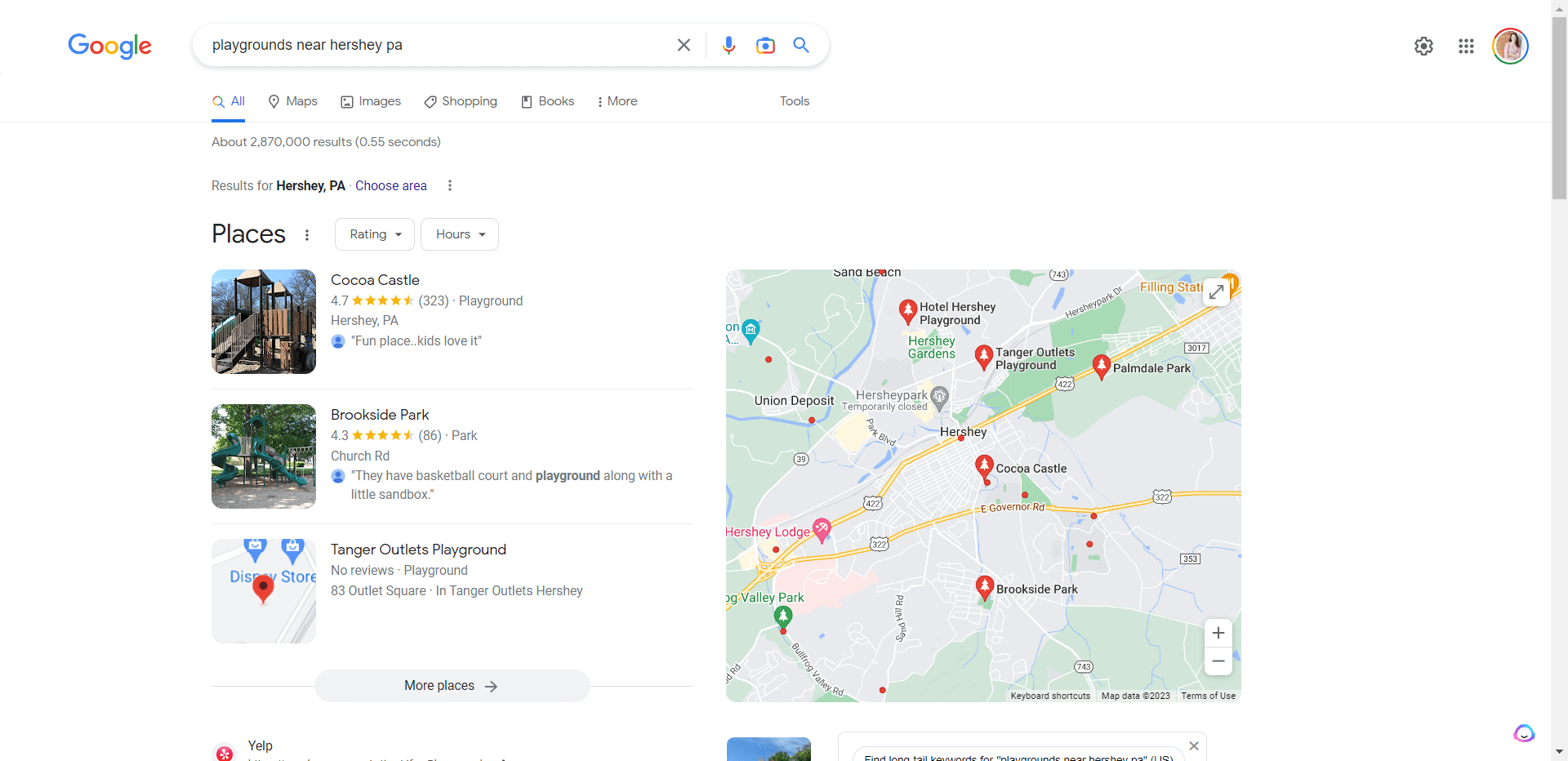
Task: Start voice search with the microphone icon
Action: pos(728,45)
